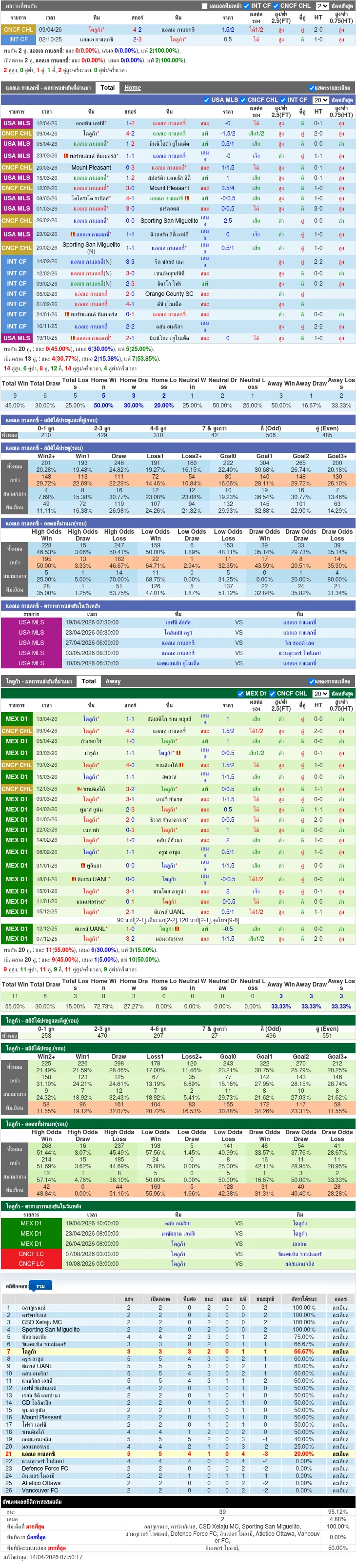Click the Win2+ column header in Toluca goal stats
Viewport: 356px width, 1568px height.
coord(46,1057)
